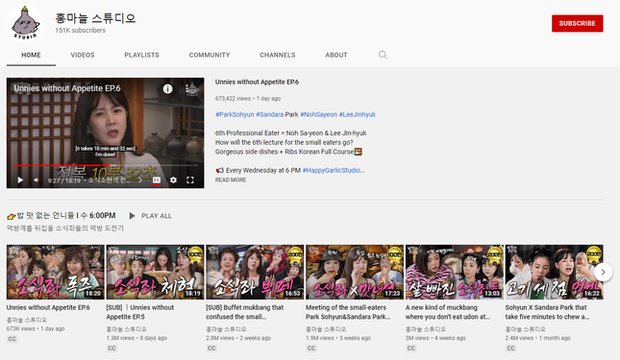Enter fullscreen mode on the video player
620x360 pixels.
click(x=190, y=180)
